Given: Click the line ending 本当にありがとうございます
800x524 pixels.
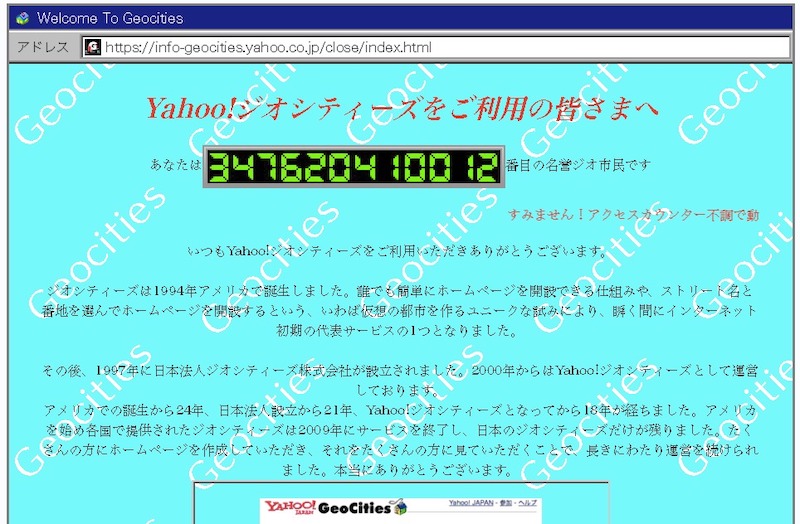Looking at the screenshot, I should 397,469.
